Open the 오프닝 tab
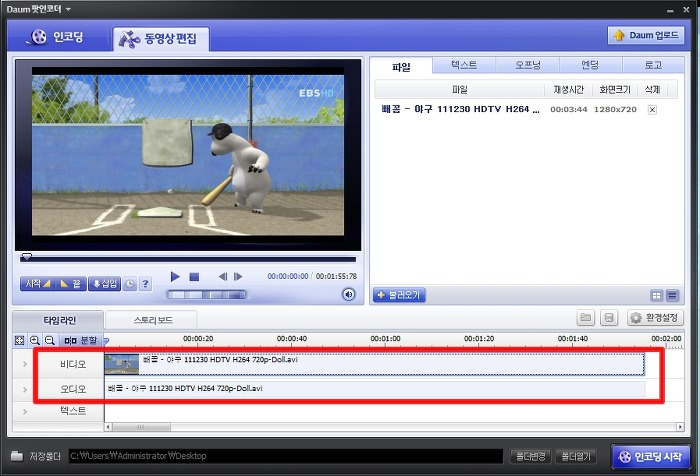Image resolution: width=700 pixels, height=476 pixels. tap(528, 65)
